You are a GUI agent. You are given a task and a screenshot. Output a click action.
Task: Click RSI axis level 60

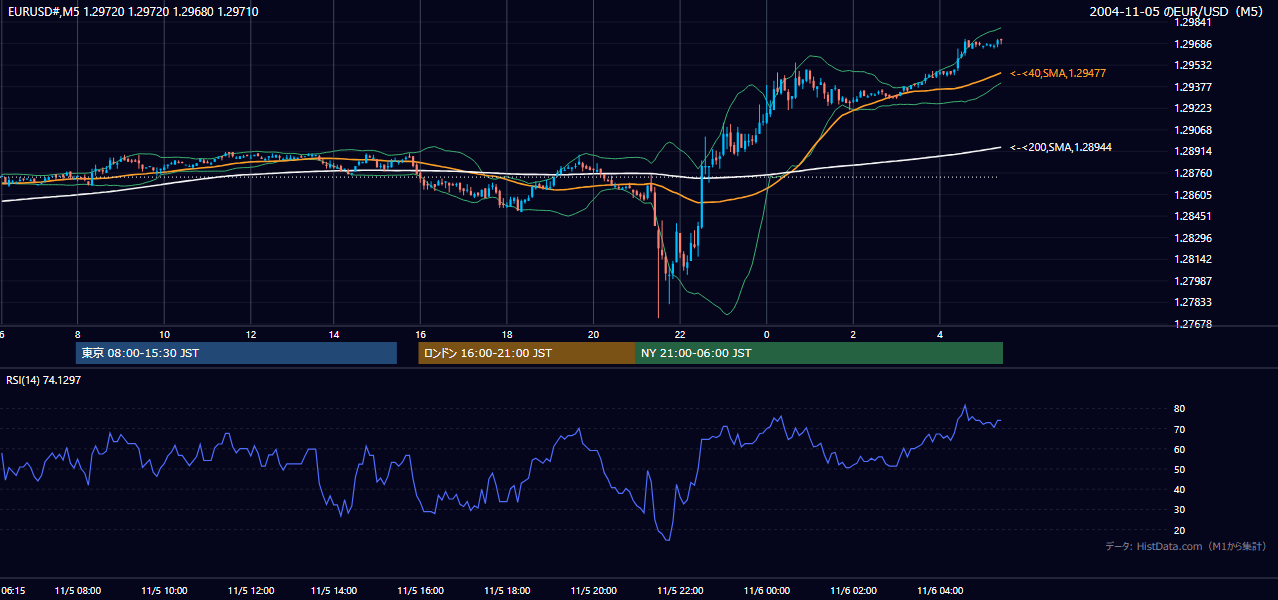coord(1180,449)
